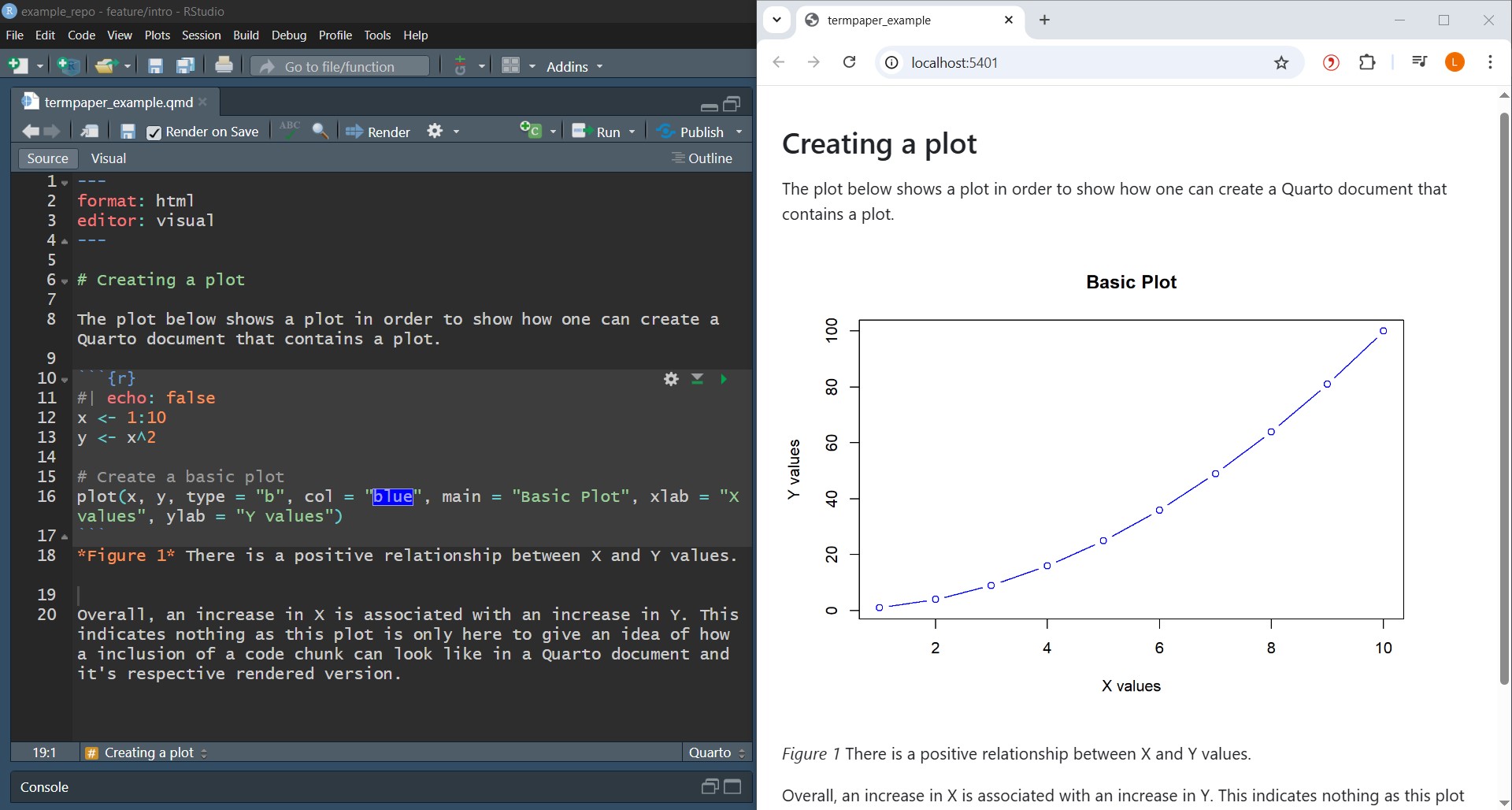Screen dimensions: 1512x810
Task: Click the browser page vertical scrollbar
Action: click(x=1503, y=398)
